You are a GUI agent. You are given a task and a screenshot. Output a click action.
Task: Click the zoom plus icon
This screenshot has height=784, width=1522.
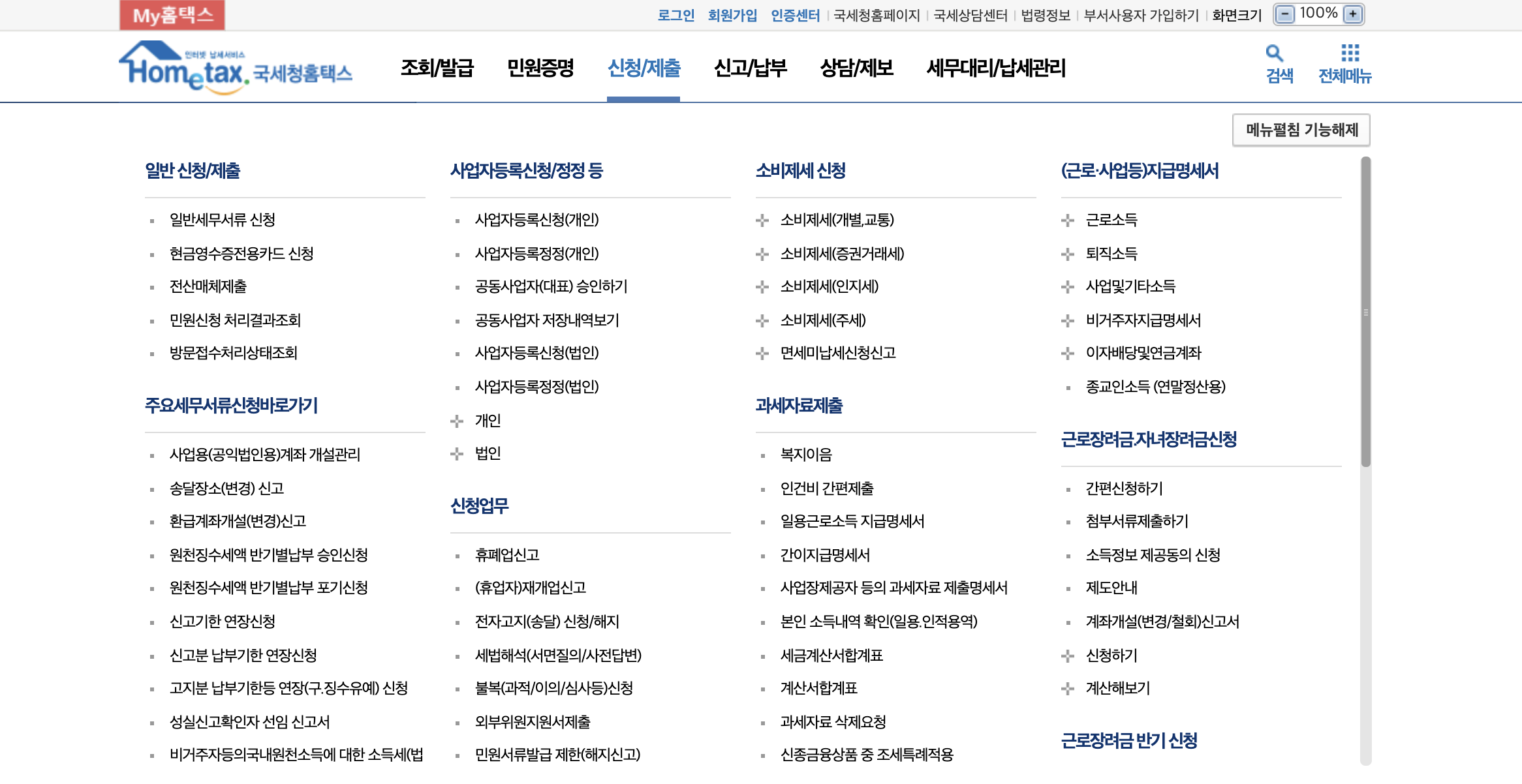(1353, 14)
